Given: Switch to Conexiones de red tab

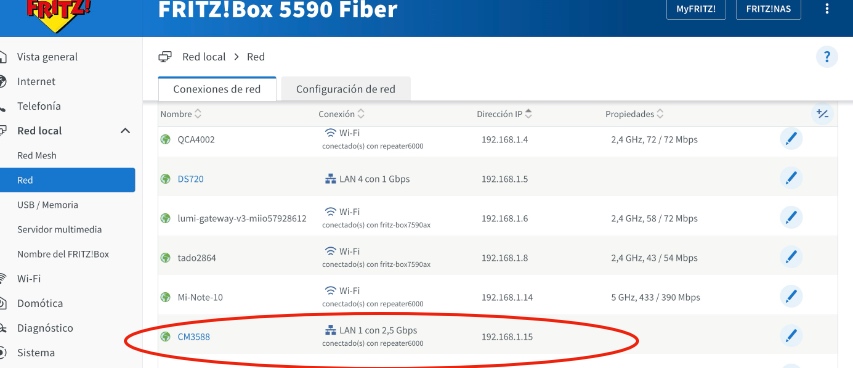Looking at the screenshot, I should 217,89.
